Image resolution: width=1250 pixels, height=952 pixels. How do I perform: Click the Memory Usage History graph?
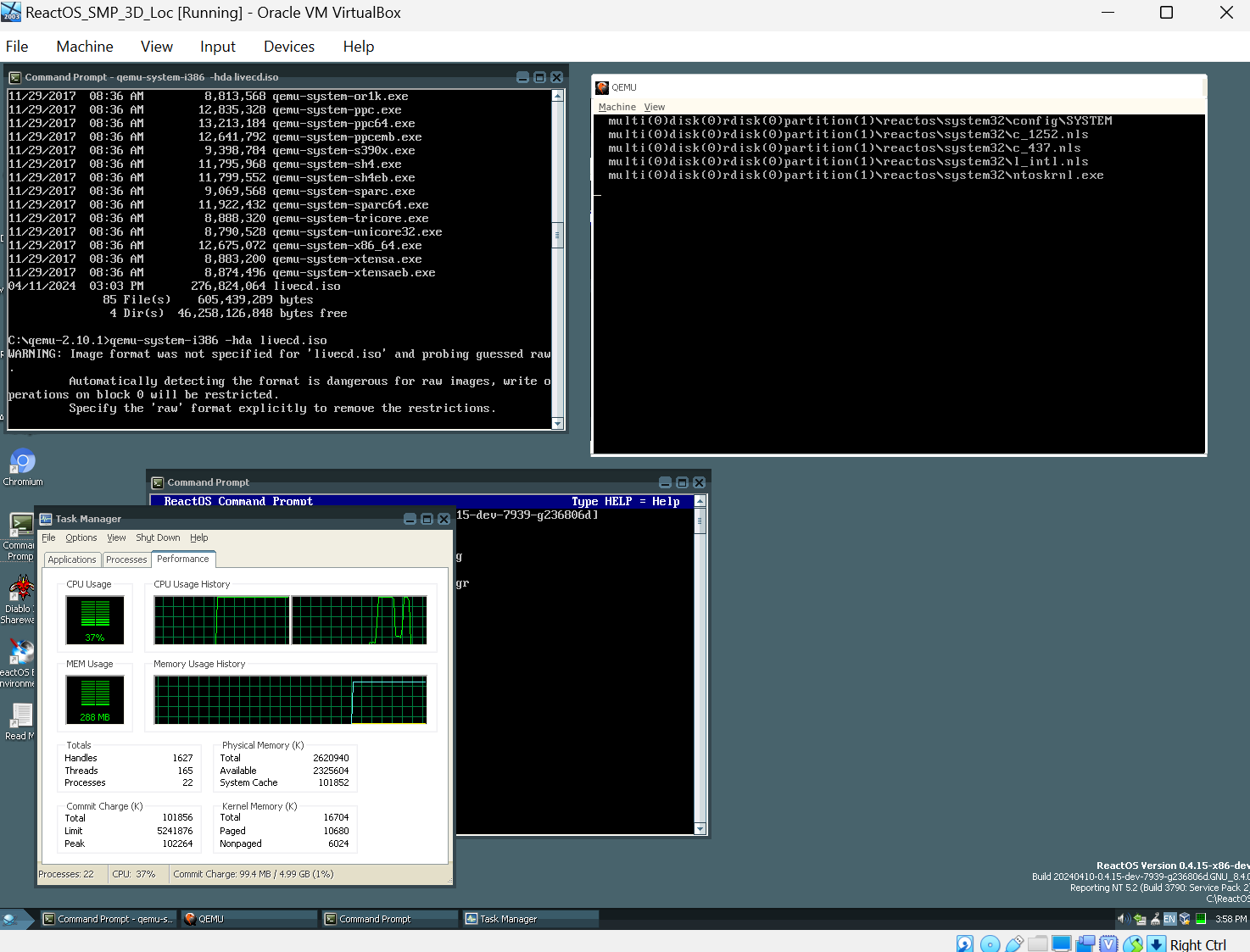(x=290, y=700)
